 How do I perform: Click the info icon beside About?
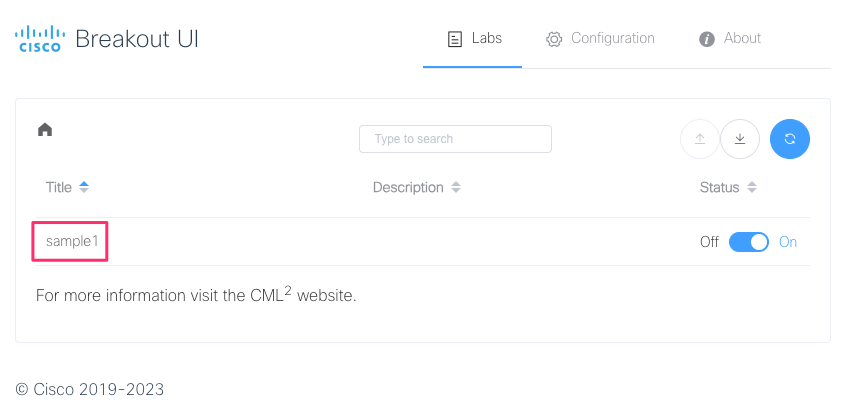pyautogui.click(x=707, y=39)
